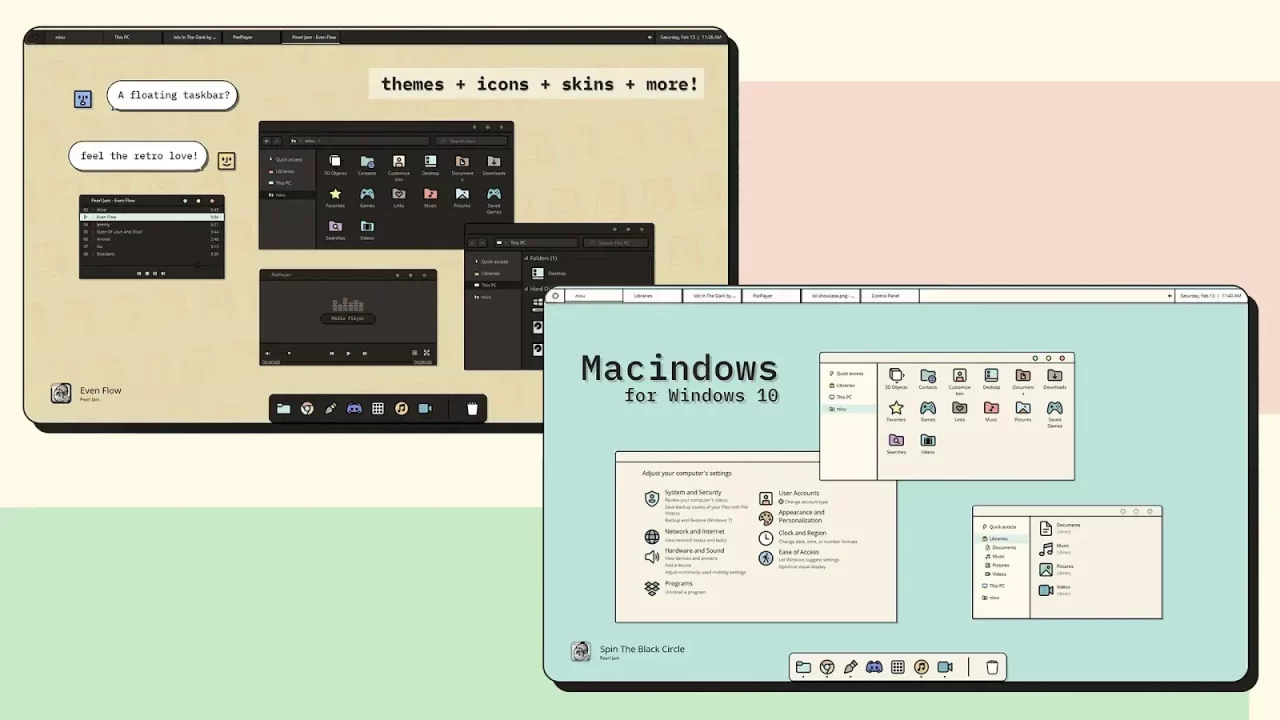Open Ease of Access category
This screenshot has height=720, width=1280.
tap(799, 552)
